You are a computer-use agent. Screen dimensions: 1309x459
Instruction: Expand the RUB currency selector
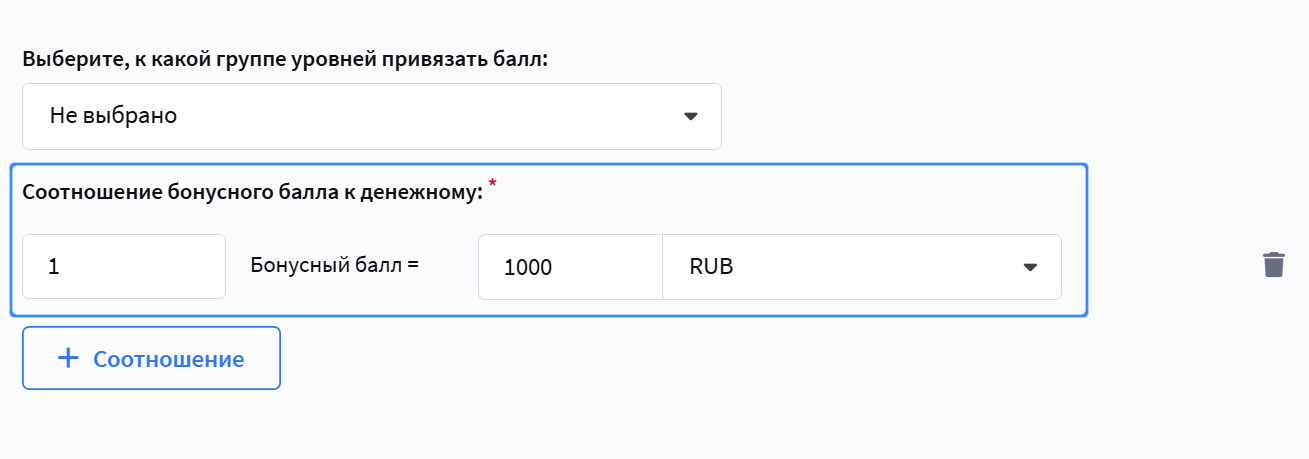click(x=862, y=267)
